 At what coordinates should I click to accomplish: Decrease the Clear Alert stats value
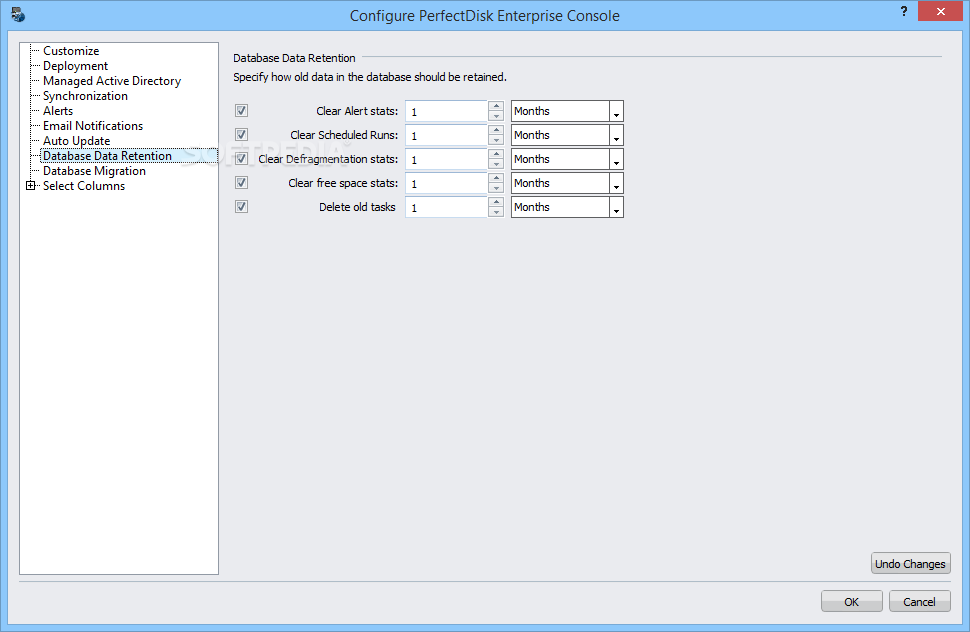(x=496, y=116)
